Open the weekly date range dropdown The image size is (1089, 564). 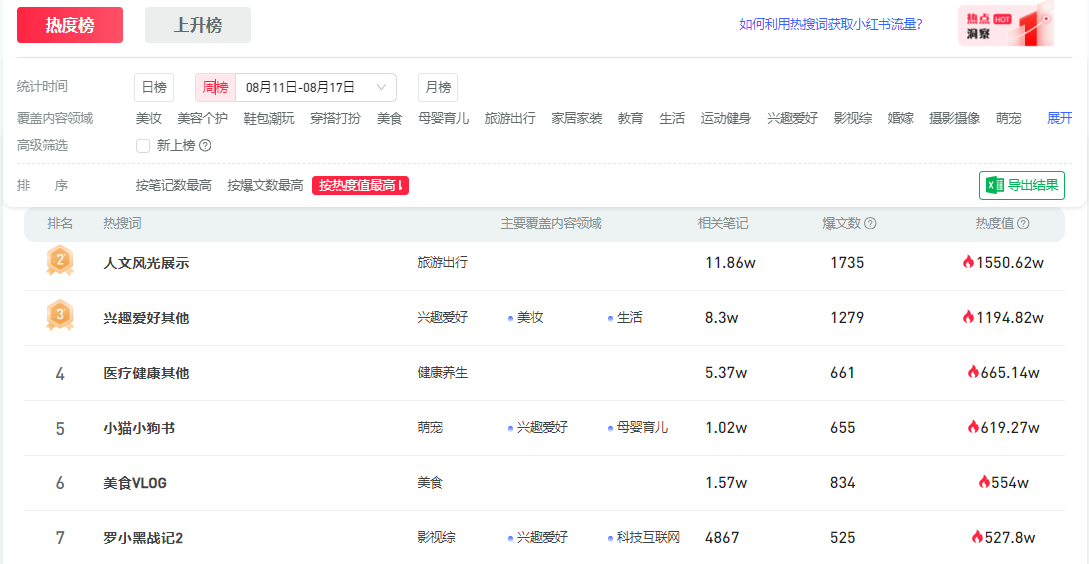pos(315,88)
